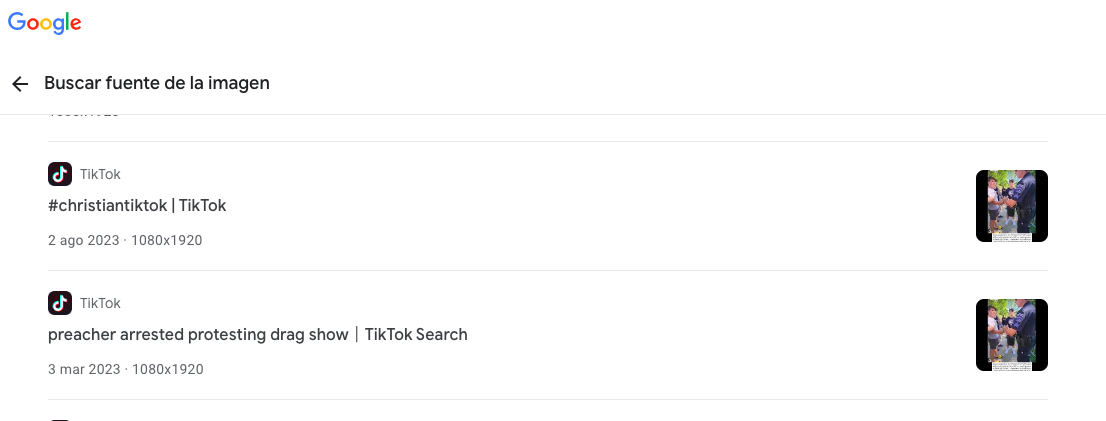Click the TikTok icon of the preacher arrested result
This screenshot has width=1106, height=421.
[x=60, y=303]
